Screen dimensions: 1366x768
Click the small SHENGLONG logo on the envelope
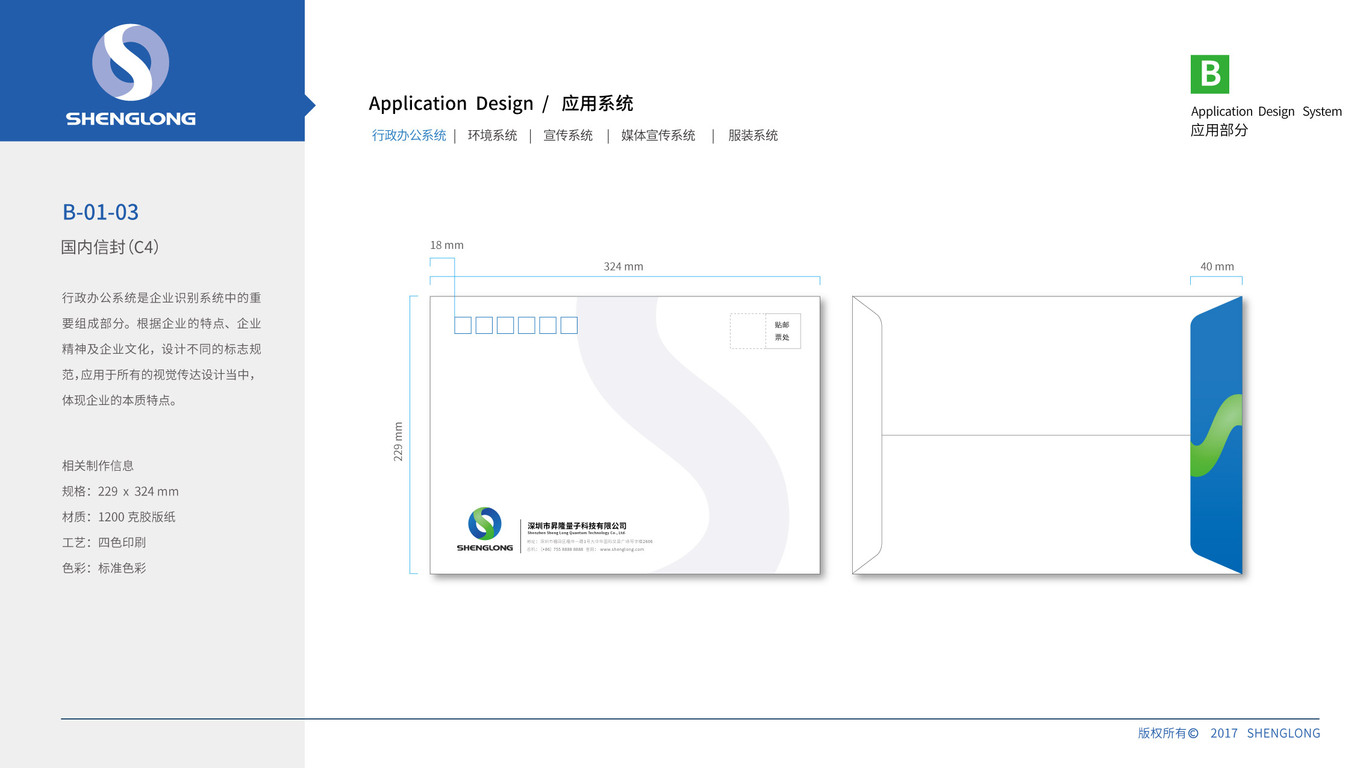tap(485, 530)
